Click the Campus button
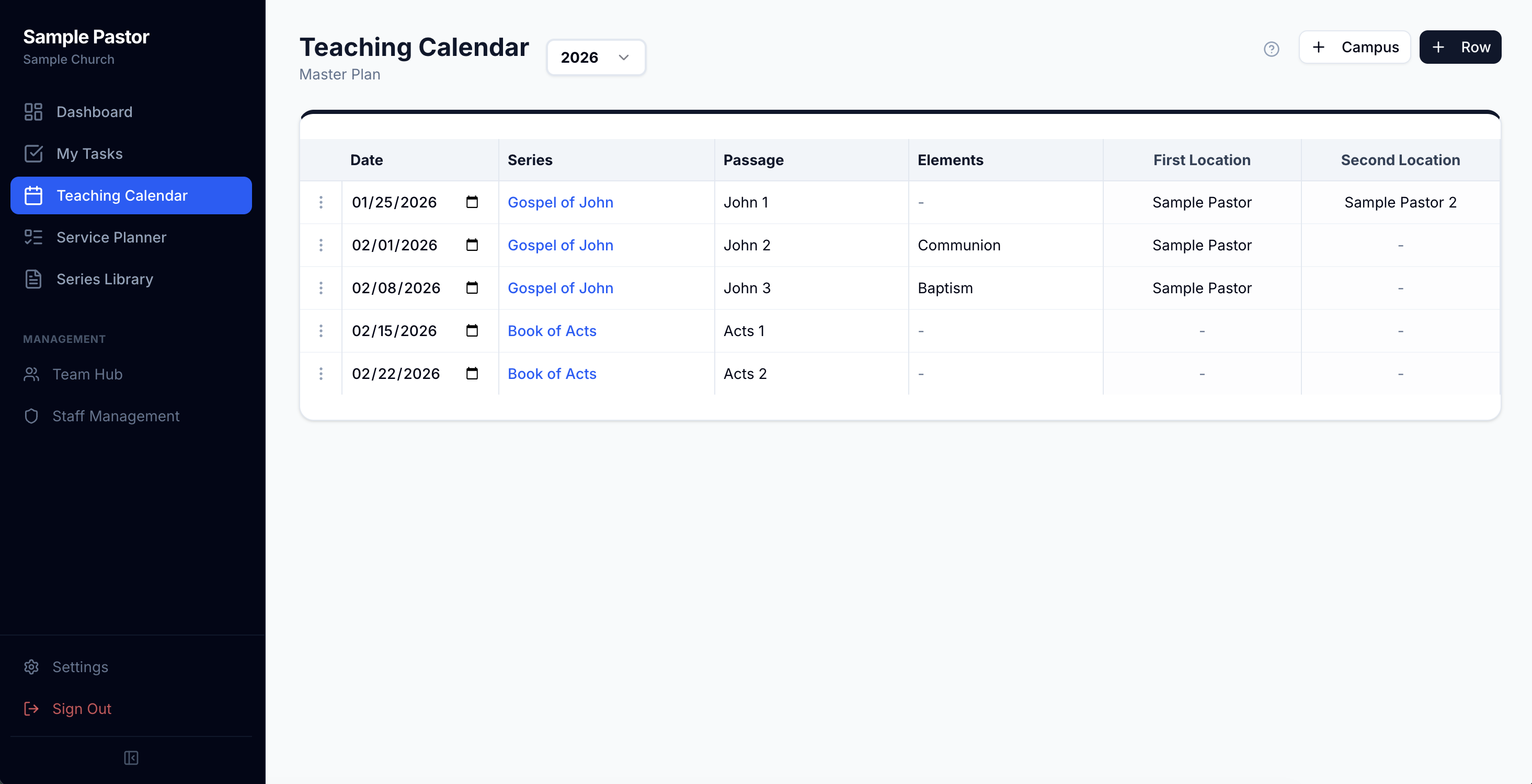 [x=1355, y=47]
